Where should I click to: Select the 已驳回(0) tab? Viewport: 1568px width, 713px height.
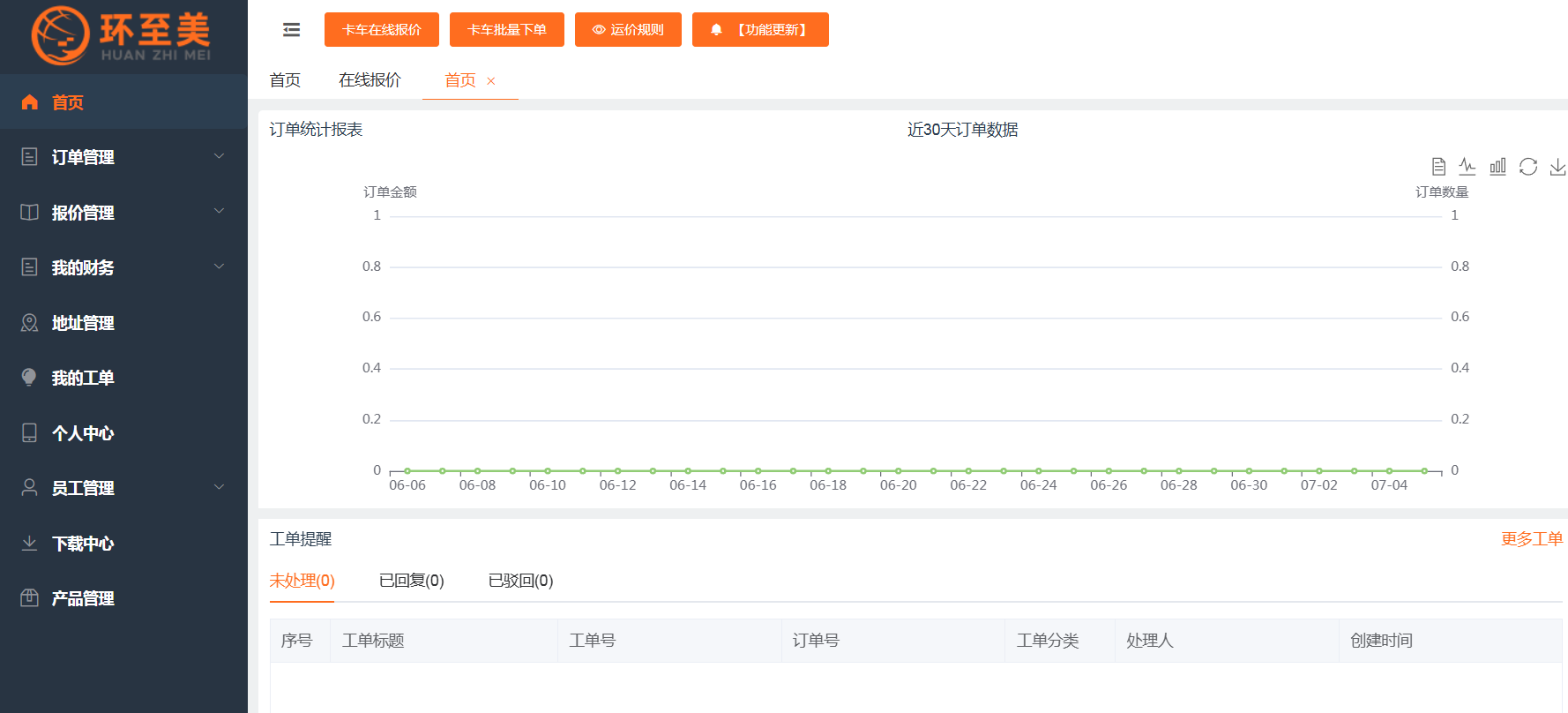pos(520,581)
